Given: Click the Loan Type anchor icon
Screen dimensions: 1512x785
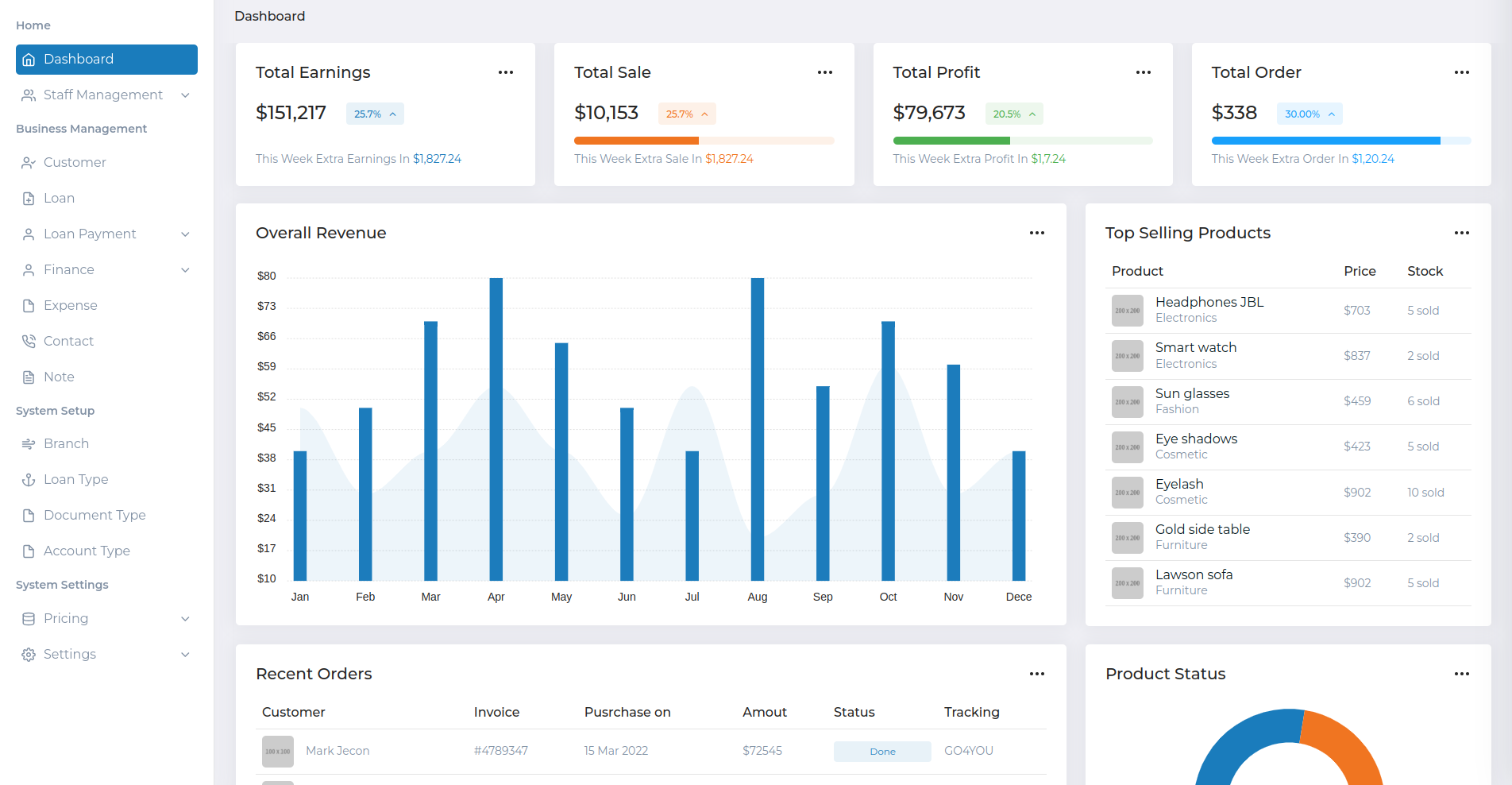Looking at the screenshot, I should click(x=29, y=480).
